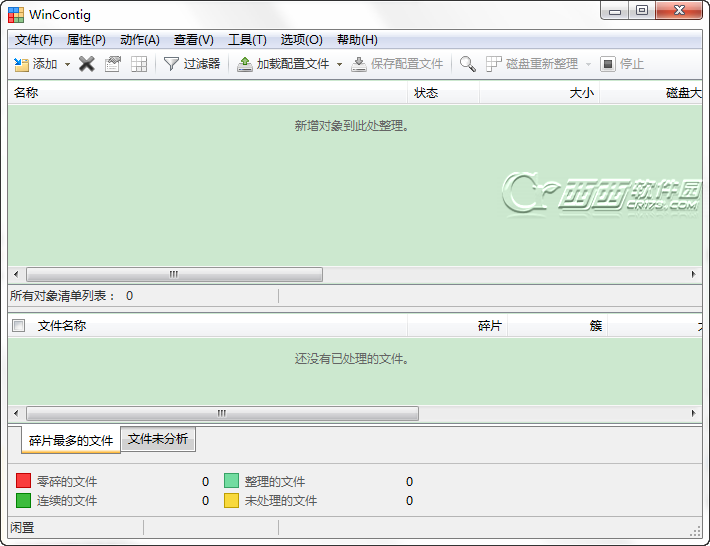Click the upper list right scroll arrow
Image resolution: width=710 pixels, height=546 pixels.
click(693, 274)
